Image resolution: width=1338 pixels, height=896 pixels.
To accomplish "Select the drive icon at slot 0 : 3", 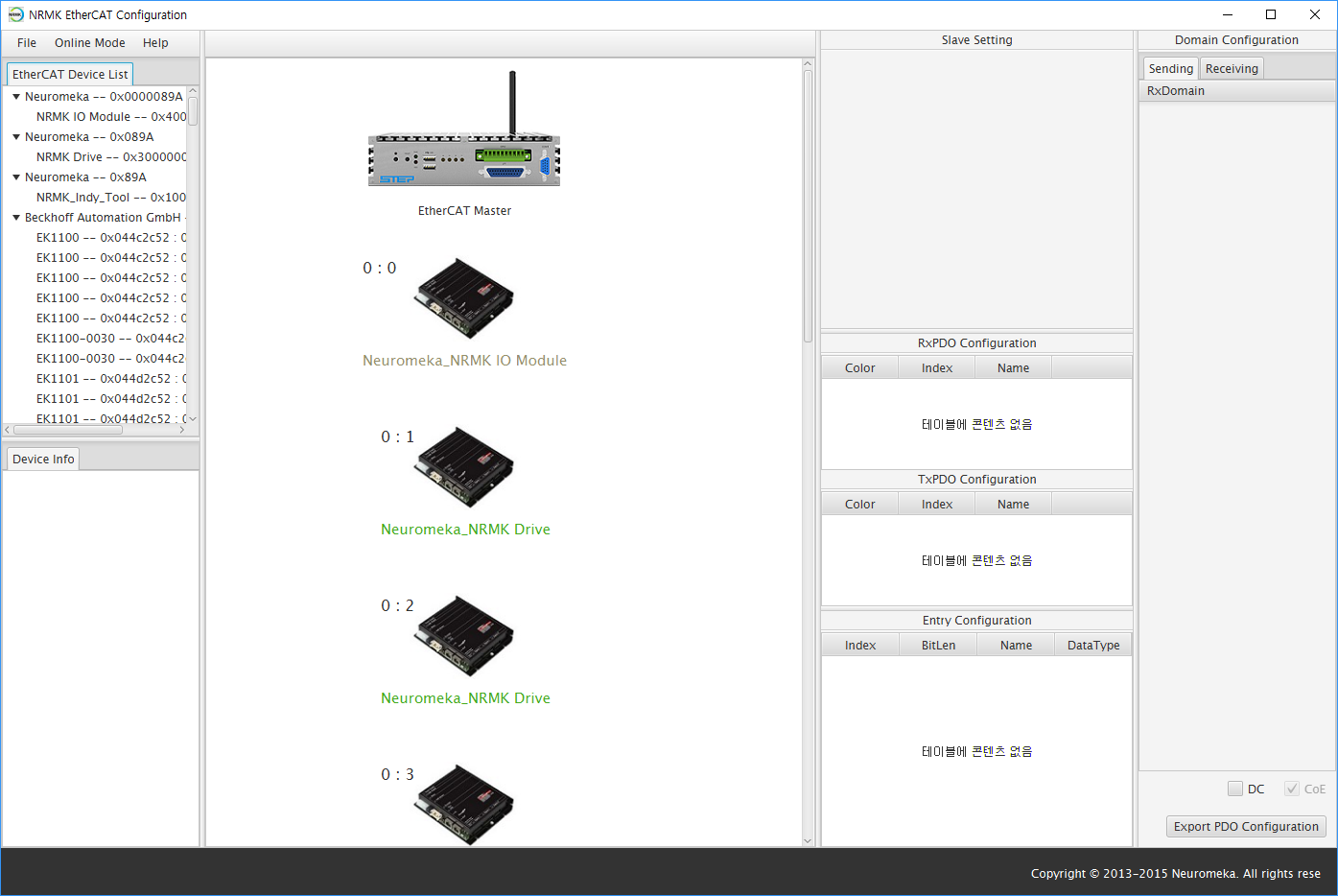I will [x=464, y=804].
